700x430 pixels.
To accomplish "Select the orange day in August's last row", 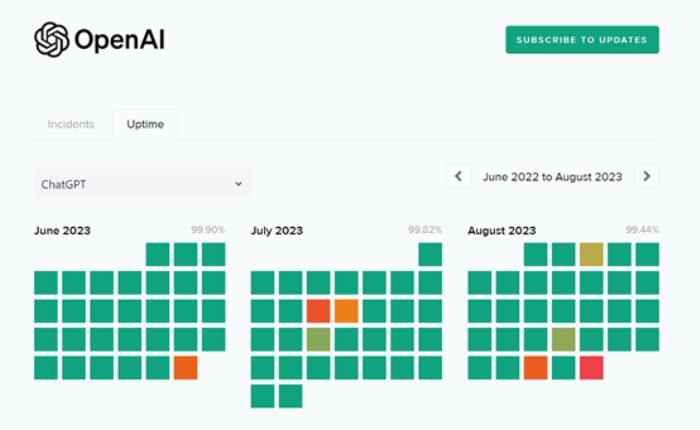I will click(x=535, y=368).
